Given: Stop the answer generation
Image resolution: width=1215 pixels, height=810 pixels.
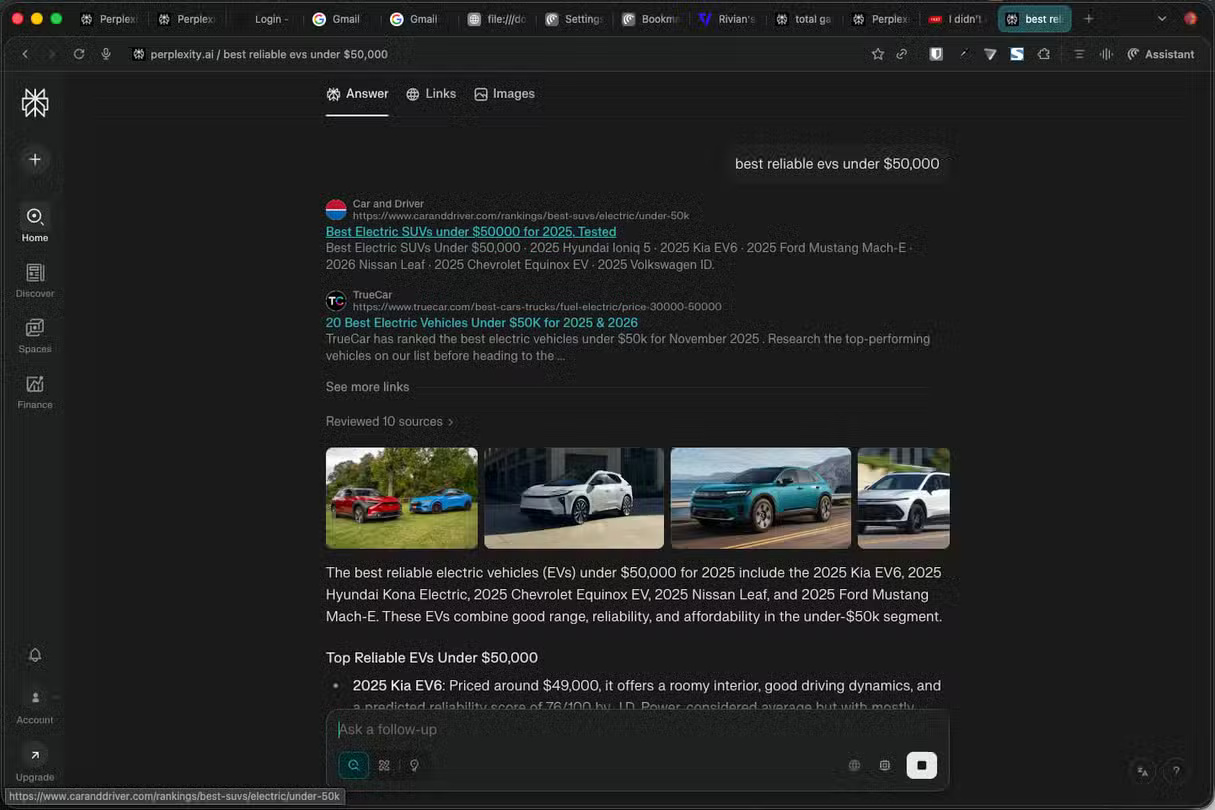Looking at the screenshot, I should pyautogui.click(x=921, y=765).
